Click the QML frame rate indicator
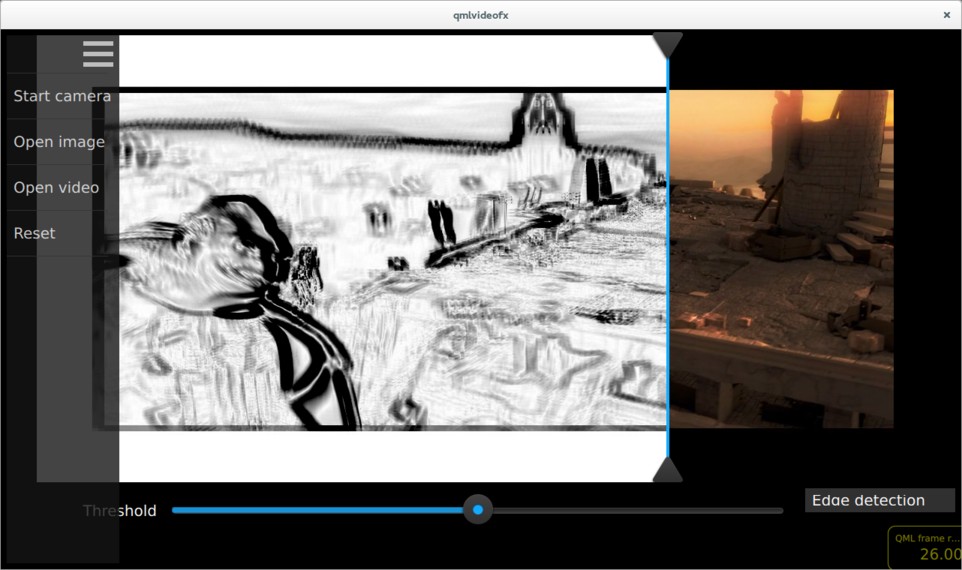The width and height of the screenshot is (962, 570). point(926,547)
